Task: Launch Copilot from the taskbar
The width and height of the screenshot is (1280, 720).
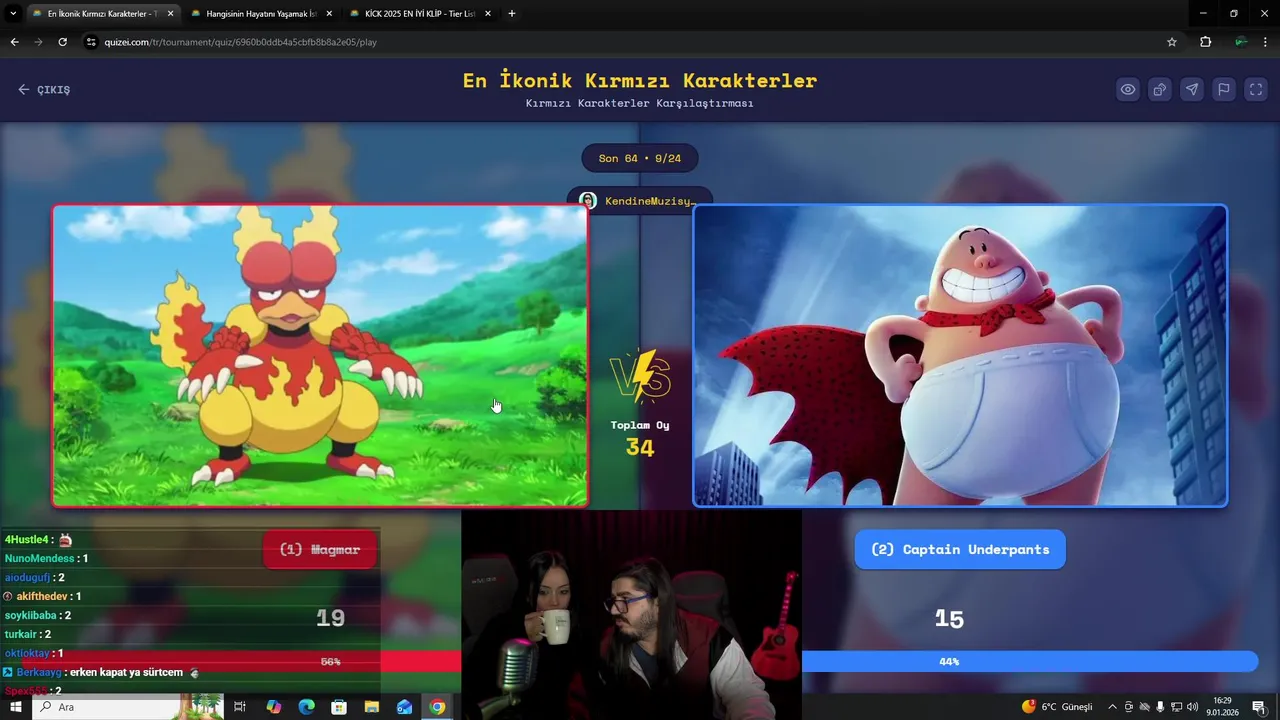Action: [x=273, y=707]
